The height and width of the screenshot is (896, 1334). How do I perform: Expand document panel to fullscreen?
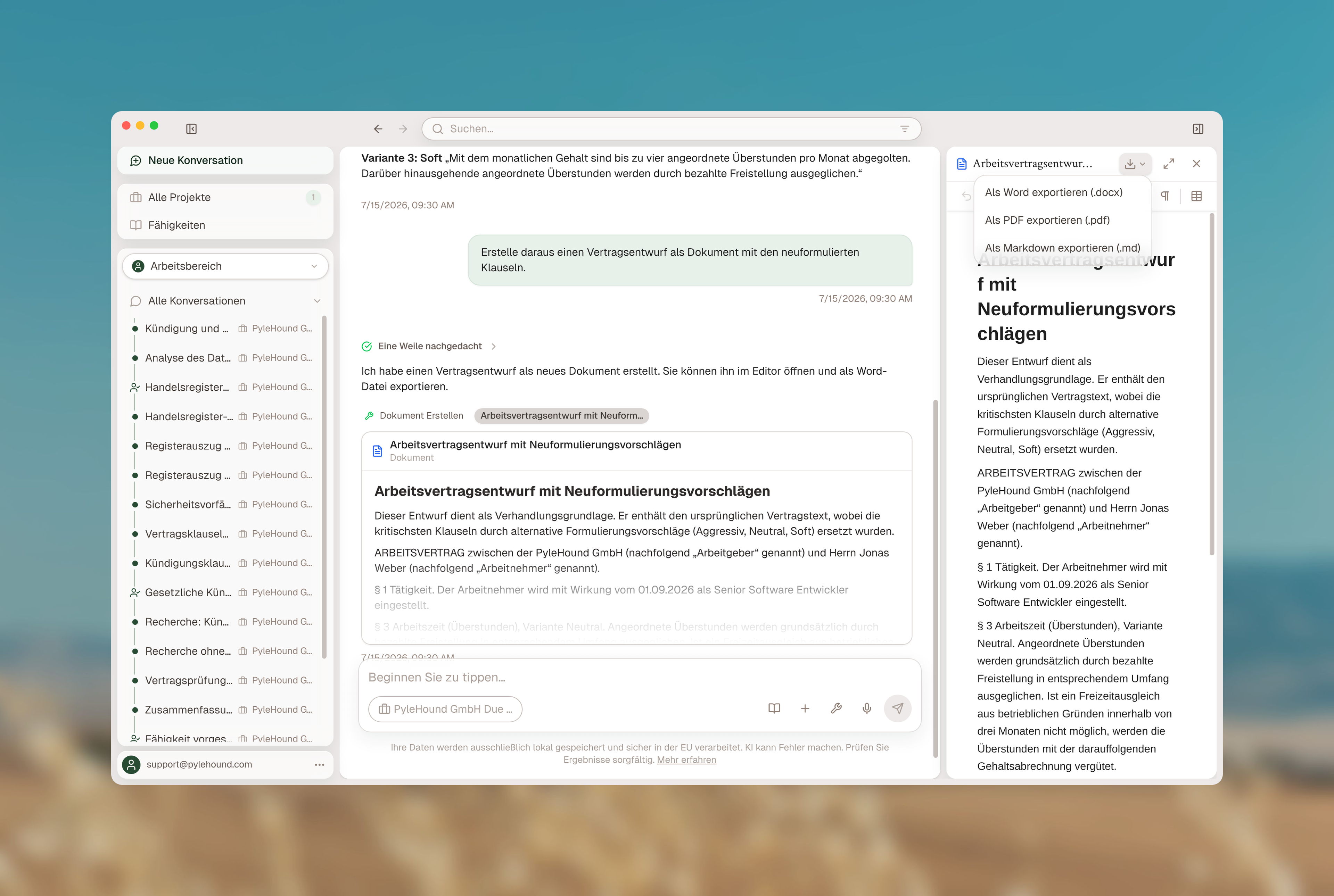coord(1168,164)
